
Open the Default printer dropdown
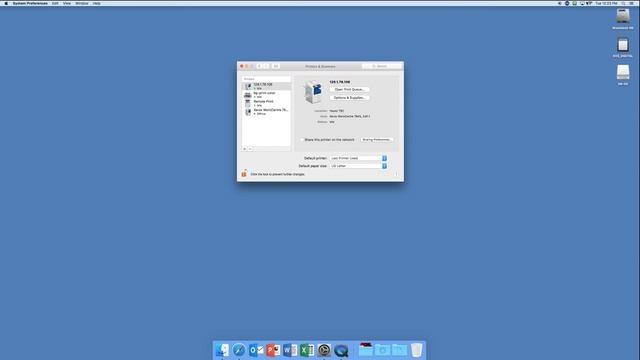(x=358, y=158)
